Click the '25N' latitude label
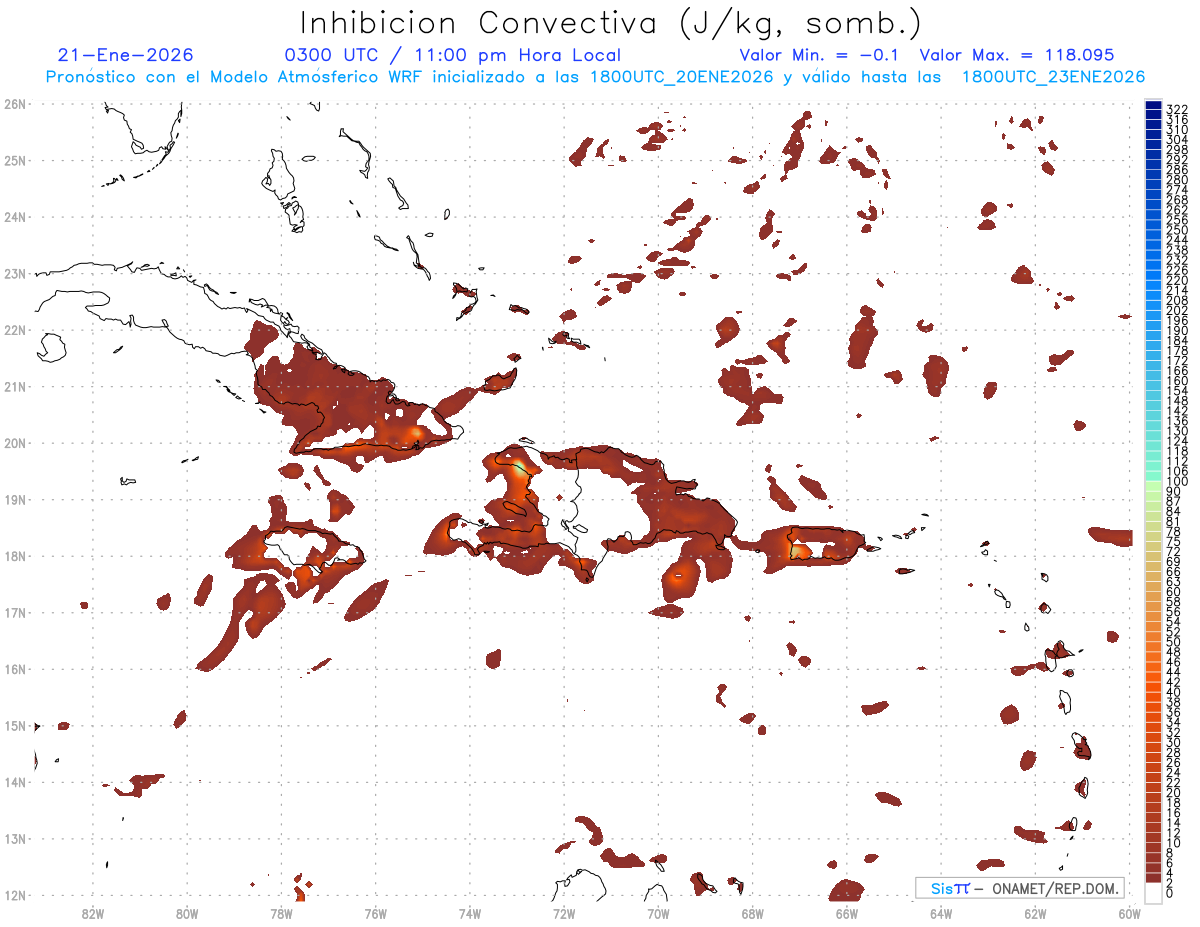Screen dimensions: 1200x927 pos(15,160)
